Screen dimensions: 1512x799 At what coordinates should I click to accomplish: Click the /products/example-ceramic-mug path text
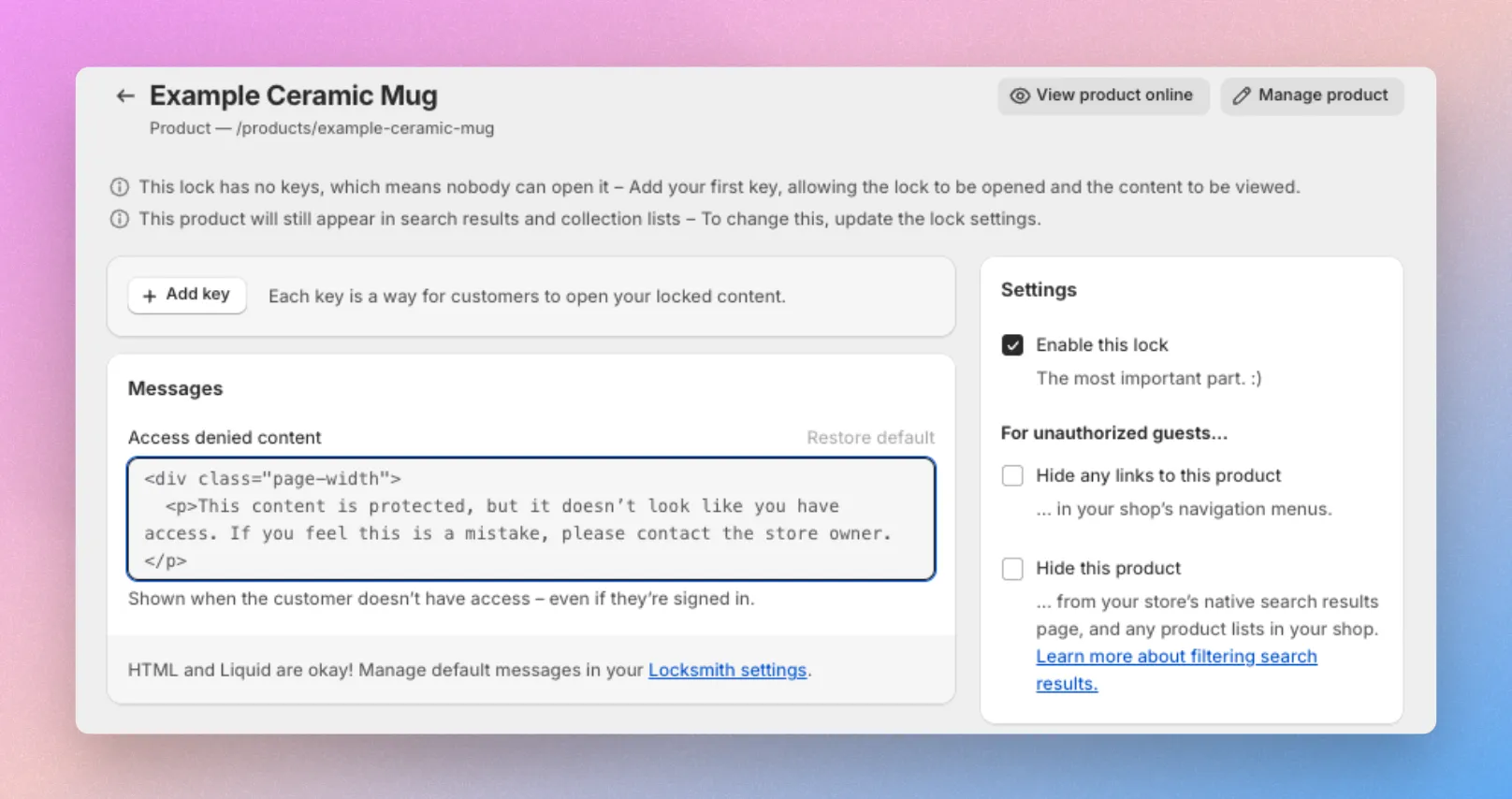pos(365,128)
